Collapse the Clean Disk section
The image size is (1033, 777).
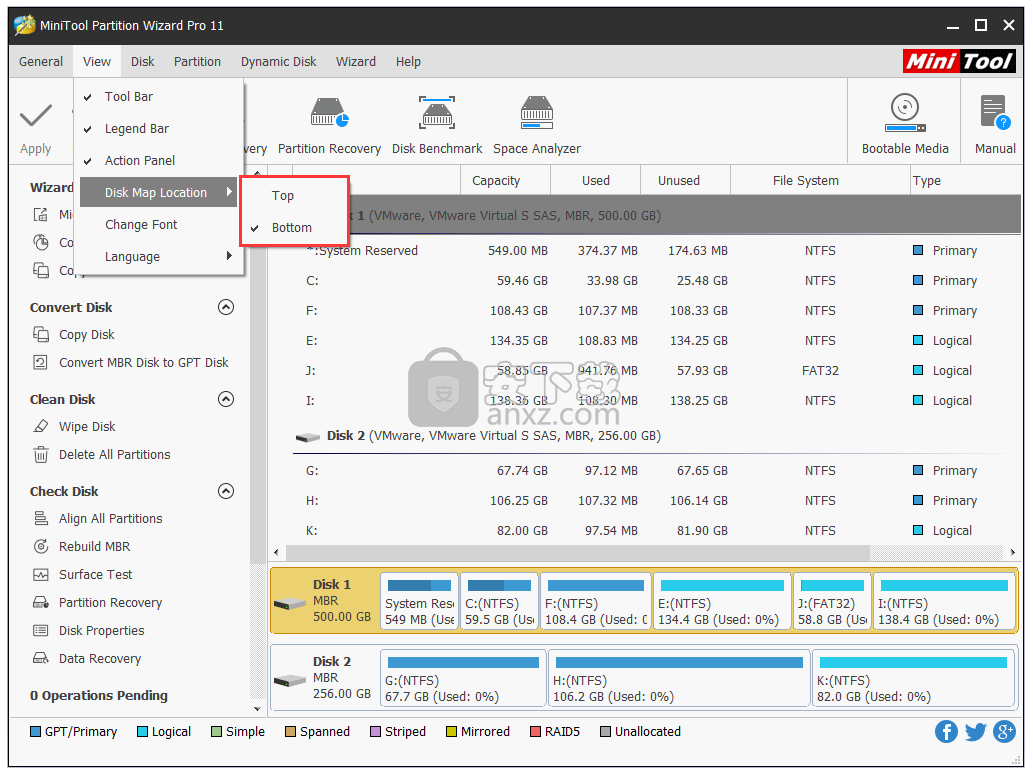point(226,399)
